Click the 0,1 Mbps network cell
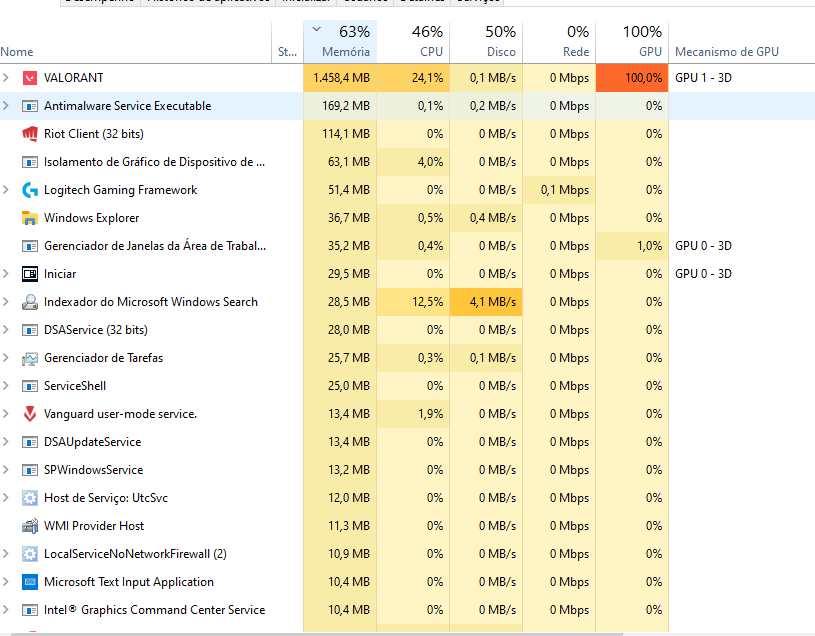815x636 pixels. click(559, 190)
